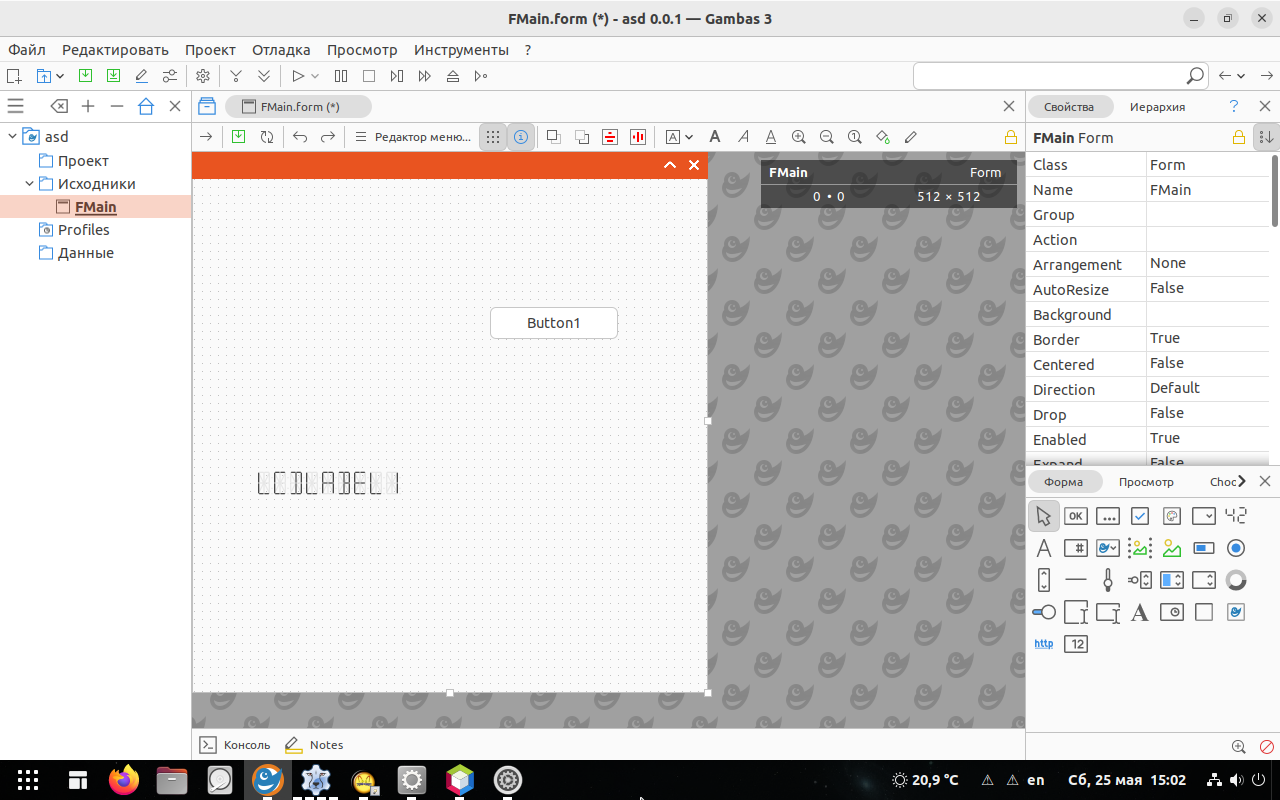Select the ProgressBar control in toolbox
The image size is (1280, 800).
(x=1204, y=548)
